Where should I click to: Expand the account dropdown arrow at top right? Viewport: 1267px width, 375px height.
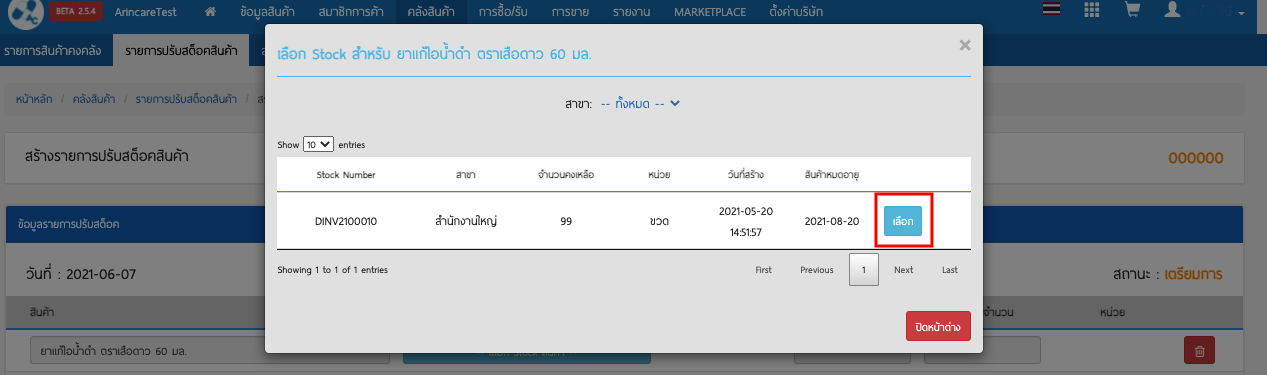coord(1241,13)
